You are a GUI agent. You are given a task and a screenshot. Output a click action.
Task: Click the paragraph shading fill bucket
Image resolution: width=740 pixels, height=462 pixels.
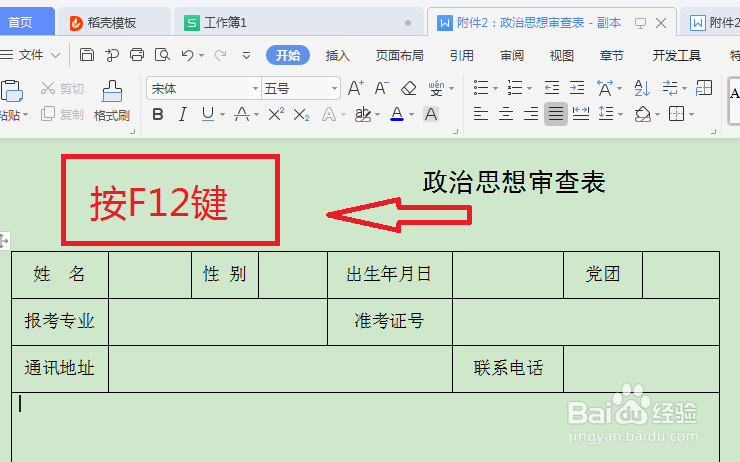[643, 114]
